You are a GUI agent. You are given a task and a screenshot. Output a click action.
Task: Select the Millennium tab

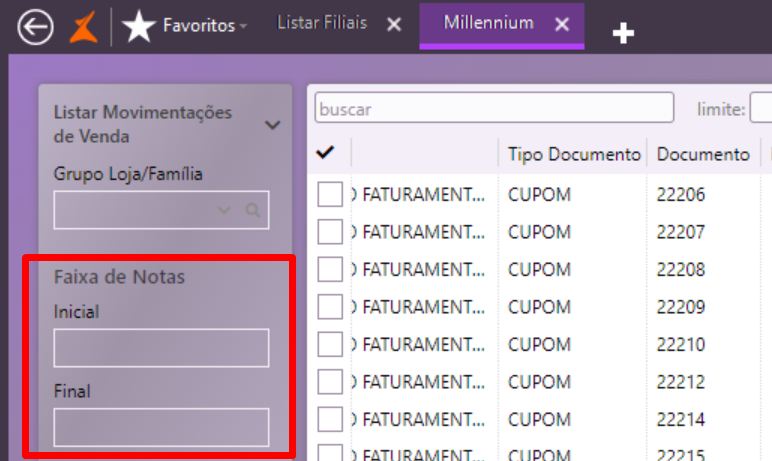click(x=488, y=23)
